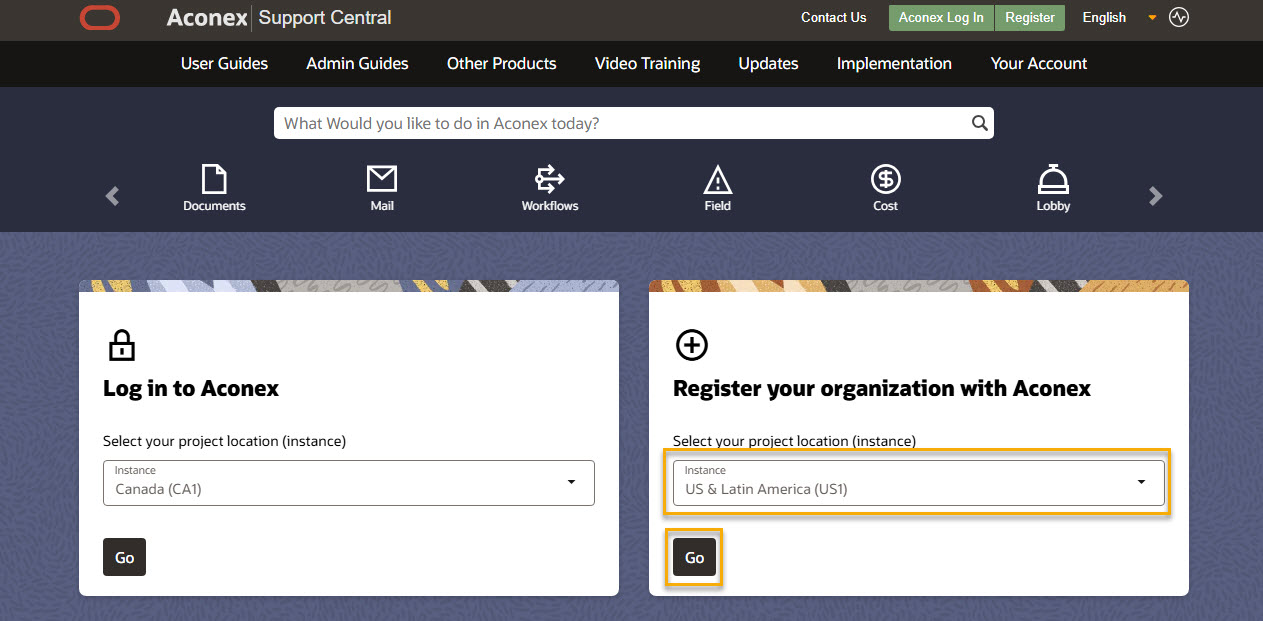This screenshot has height=621, width=1263.
Task: Click the Aconex Support Central title
Action: point(279,17)
